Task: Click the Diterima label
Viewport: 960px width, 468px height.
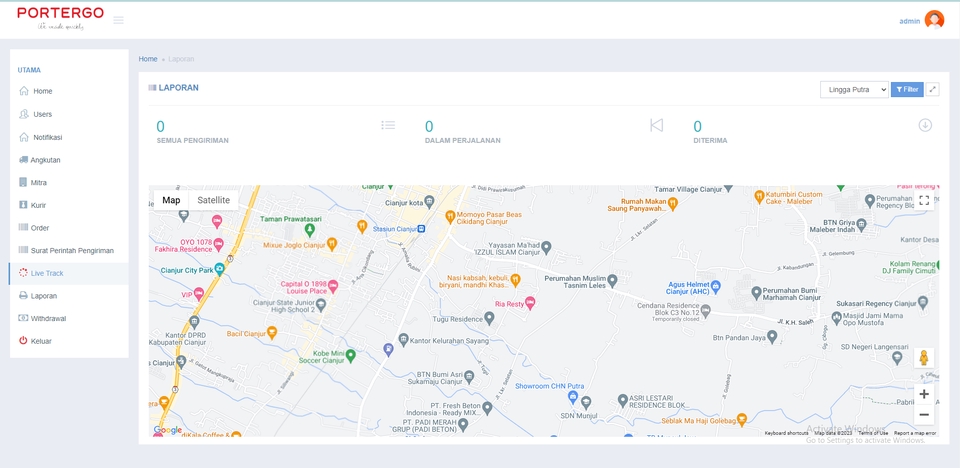Action: 710,140
